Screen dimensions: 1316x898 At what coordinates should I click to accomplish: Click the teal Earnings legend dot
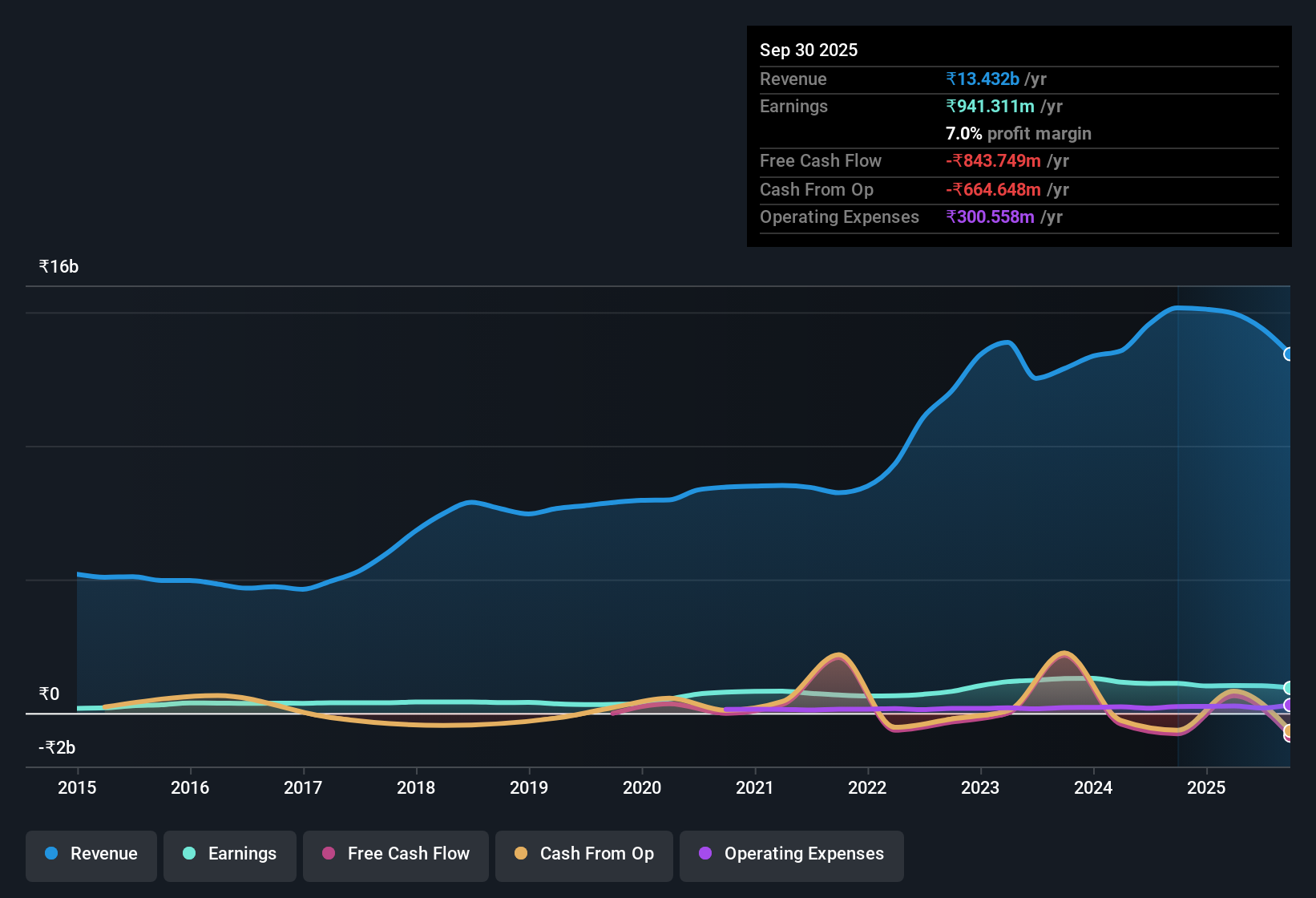189,854
